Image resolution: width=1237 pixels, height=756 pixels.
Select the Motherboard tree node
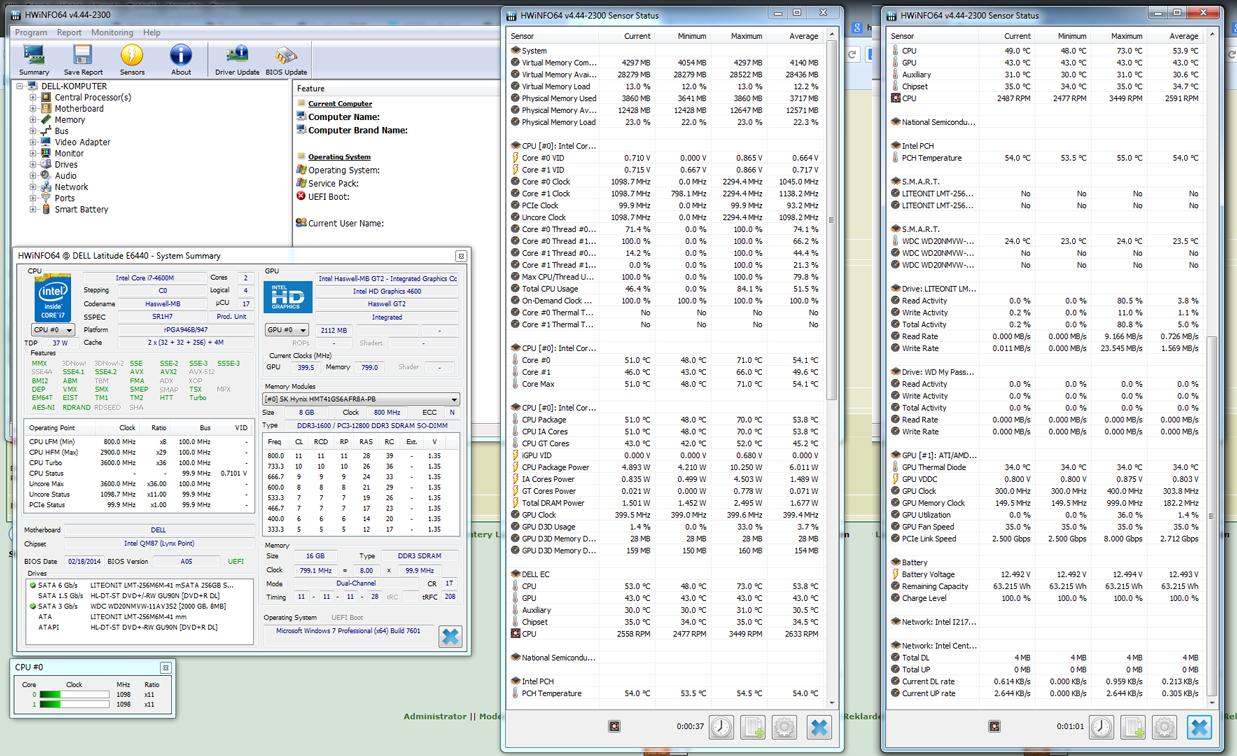point(79,109)
